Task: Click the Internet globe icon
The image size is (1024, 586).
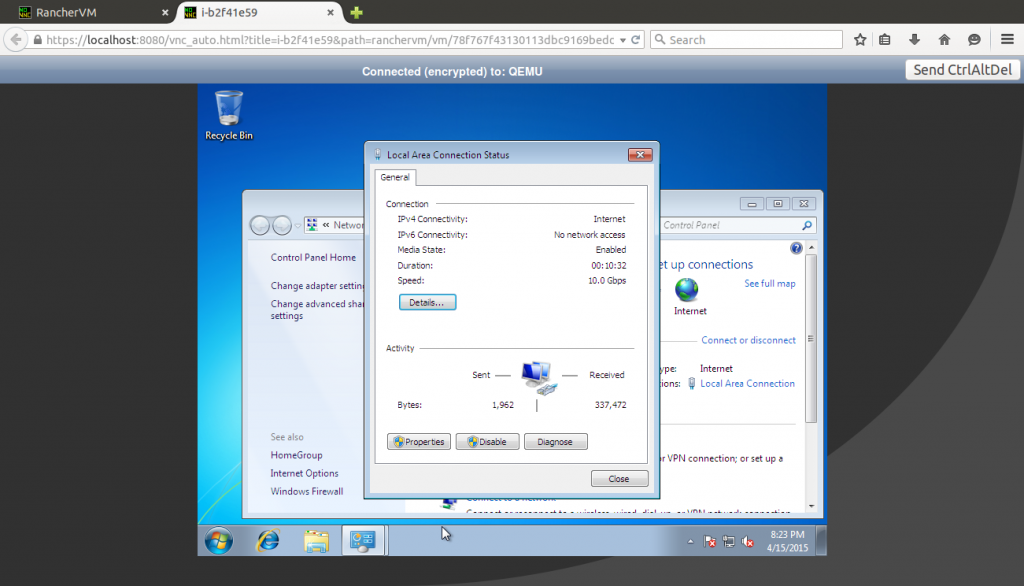Action: 686,289
